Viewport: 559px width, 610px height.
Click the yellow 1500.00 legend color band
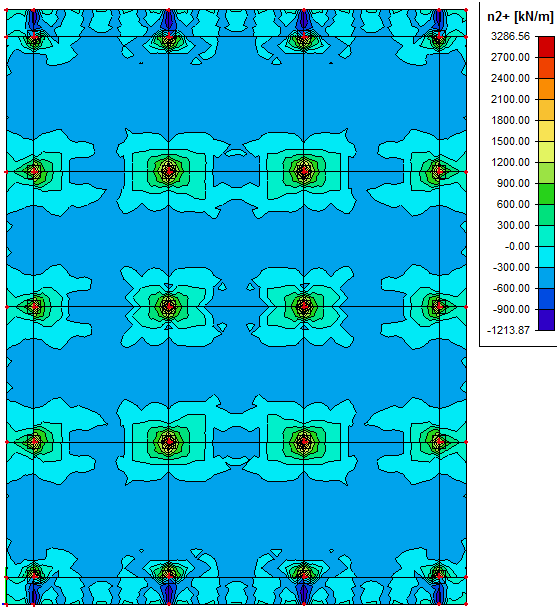(x=546, y=152)
